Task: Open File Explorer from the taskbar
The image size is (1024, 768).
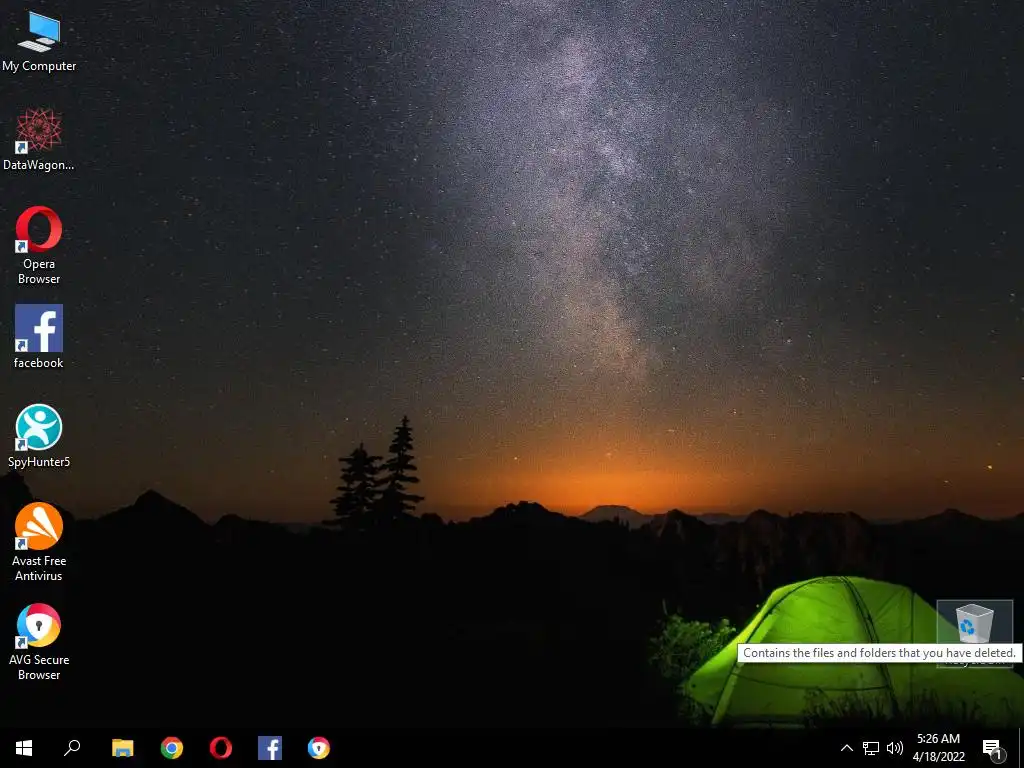Action: click(122, 748)
